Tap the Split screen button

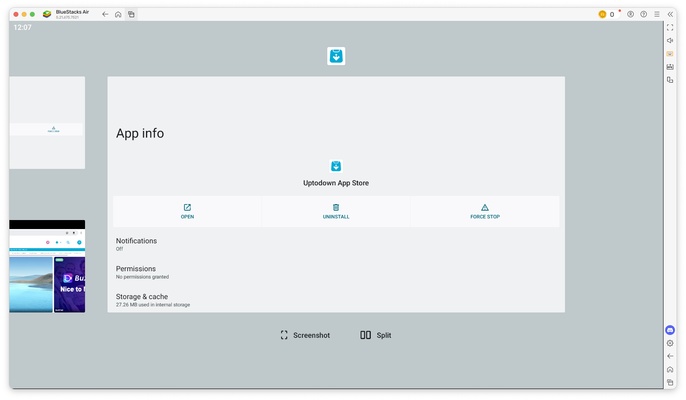tap(376, 335)
